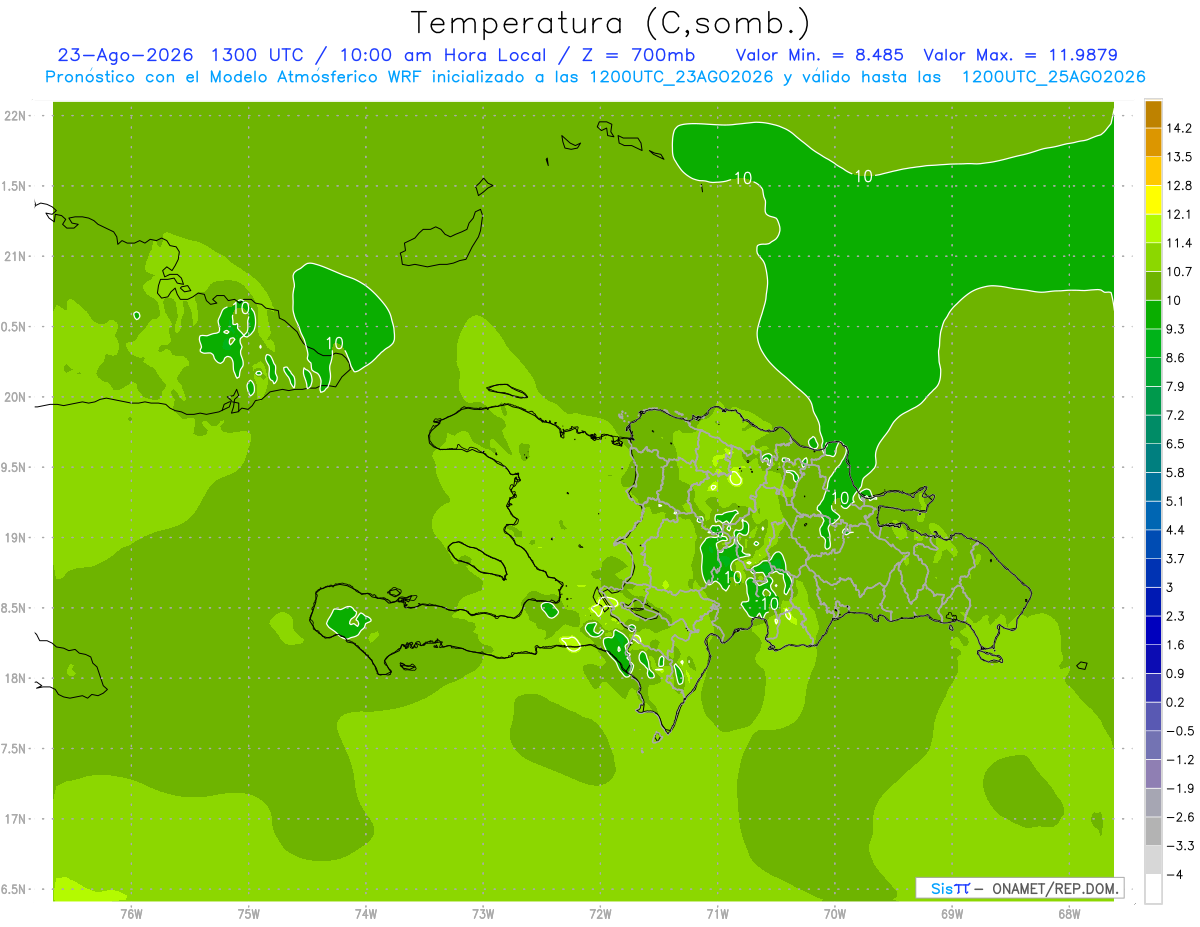Pick the swatch between 13.5 and 14.2

(1153, 142)
